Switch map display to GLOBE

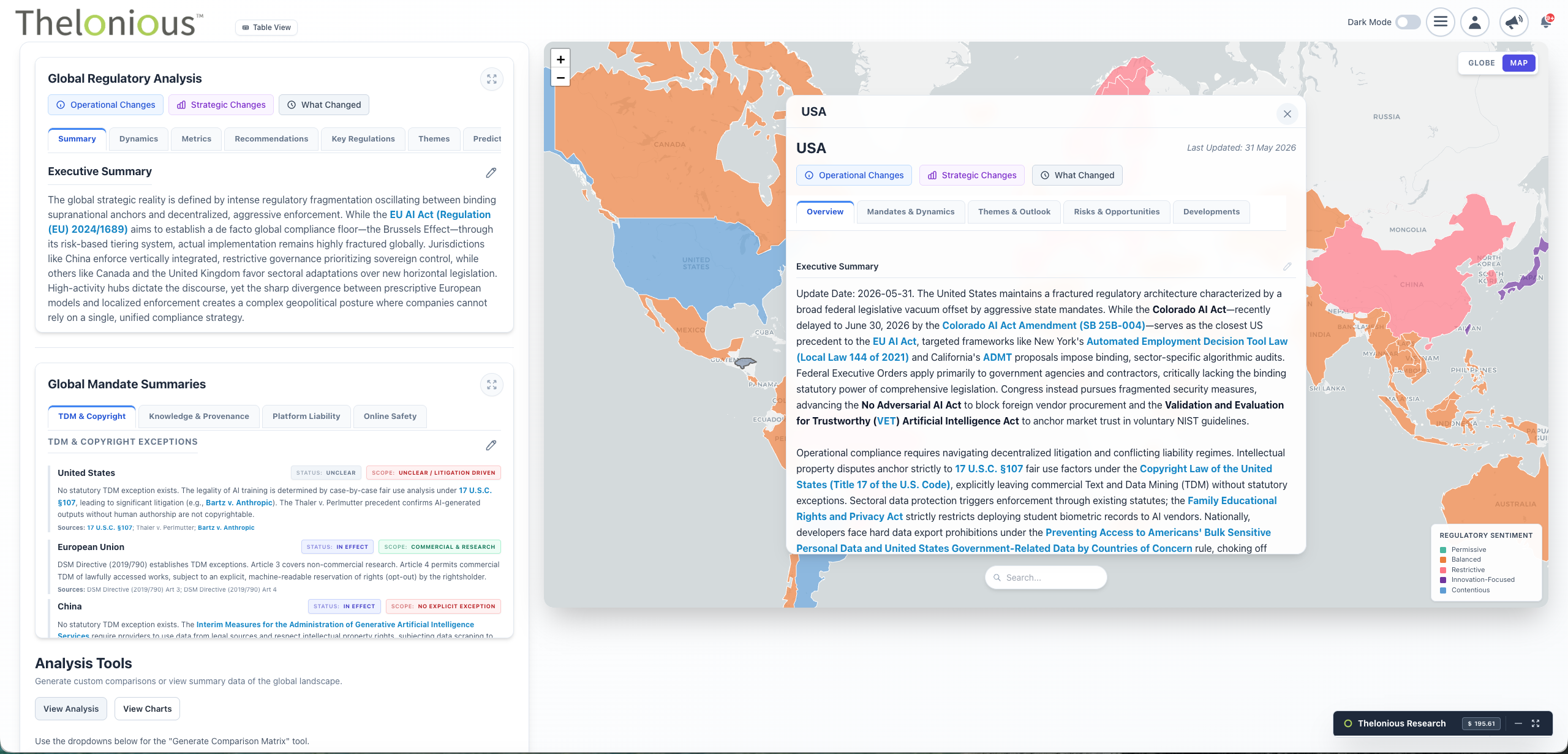[1482, 63]
